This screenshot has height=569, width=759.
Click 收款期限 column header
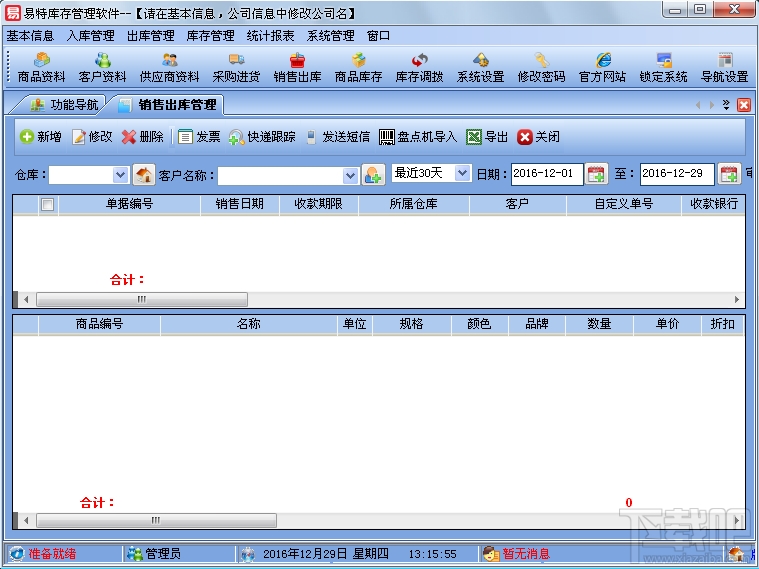319,204
